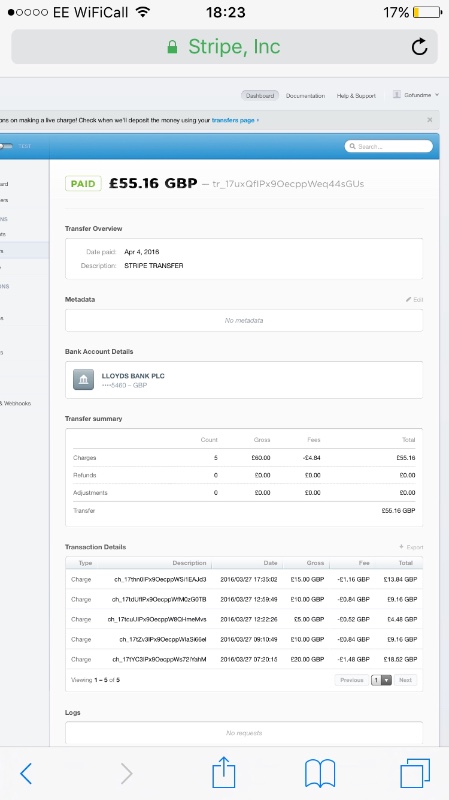Tap the Wi-Fi signal icon
This screenshot has height=800, width=449.
point(143,12)
